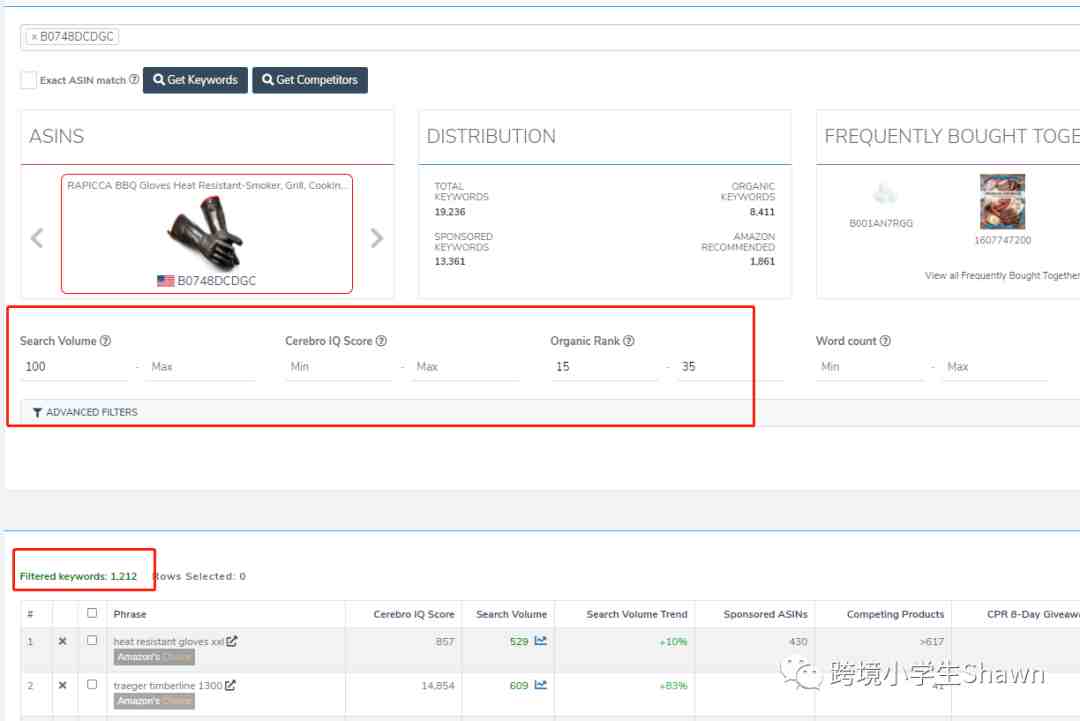The width and height of the screenshot is (1080, 721).
Task: Tick the checkbox for heat resistant gloves xxl
Action: tap(92, 640)
